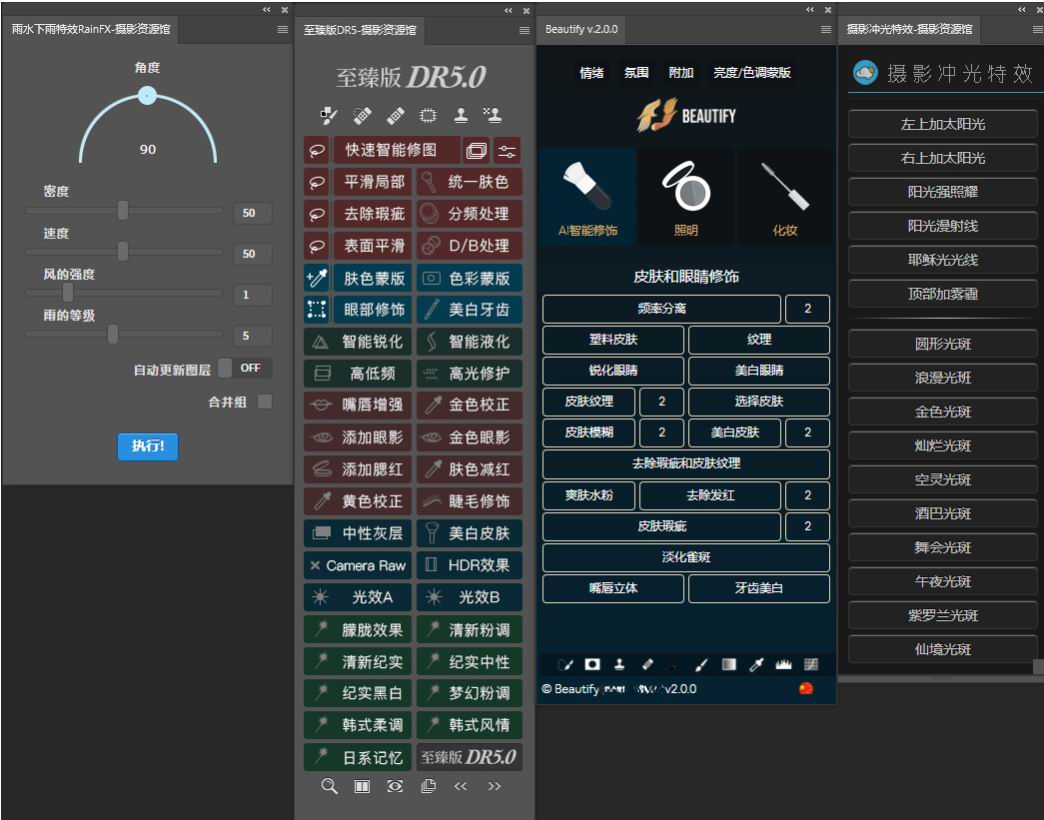1044x820 pixels.
Task: Click the clone stamp icon in DR5.0 toolbar
Action: [461, 115]
